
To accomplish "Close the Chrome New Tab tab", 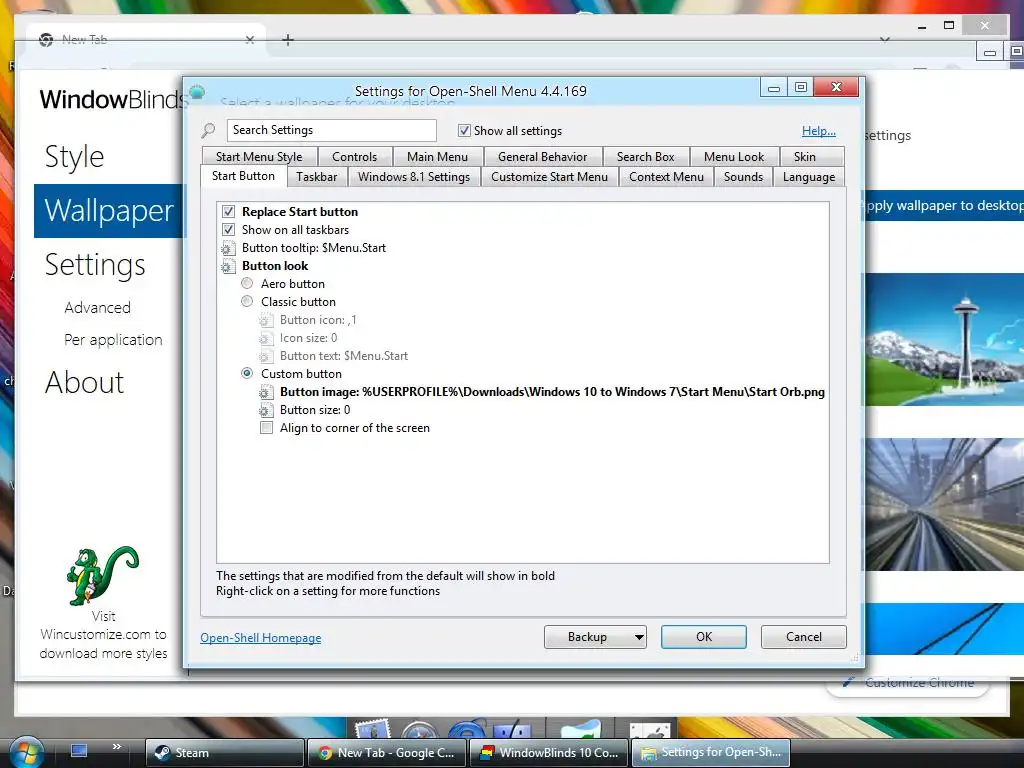I will click(x=249, y=40).
